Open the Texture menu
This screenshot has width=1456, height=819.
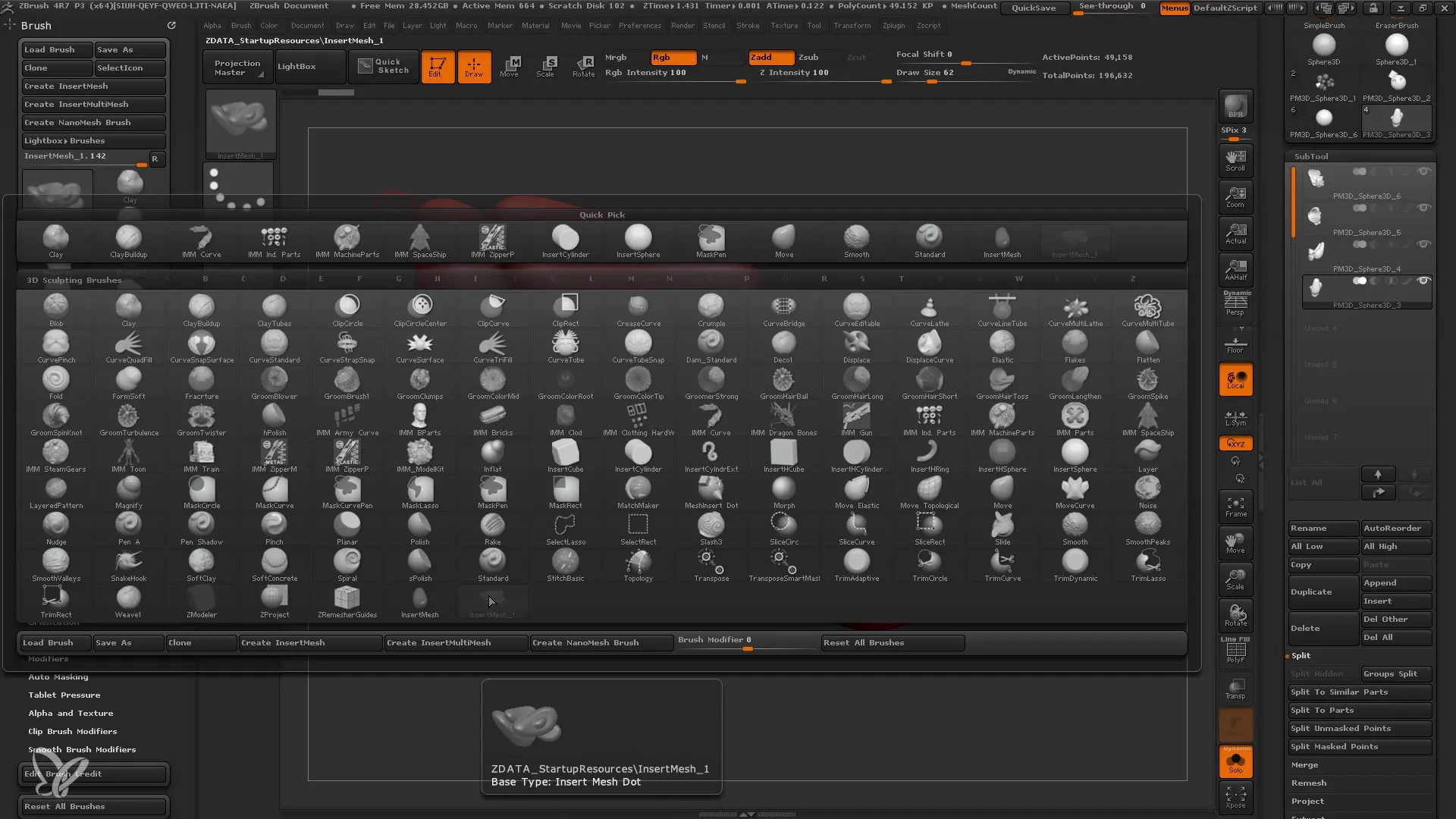(784, 26)
